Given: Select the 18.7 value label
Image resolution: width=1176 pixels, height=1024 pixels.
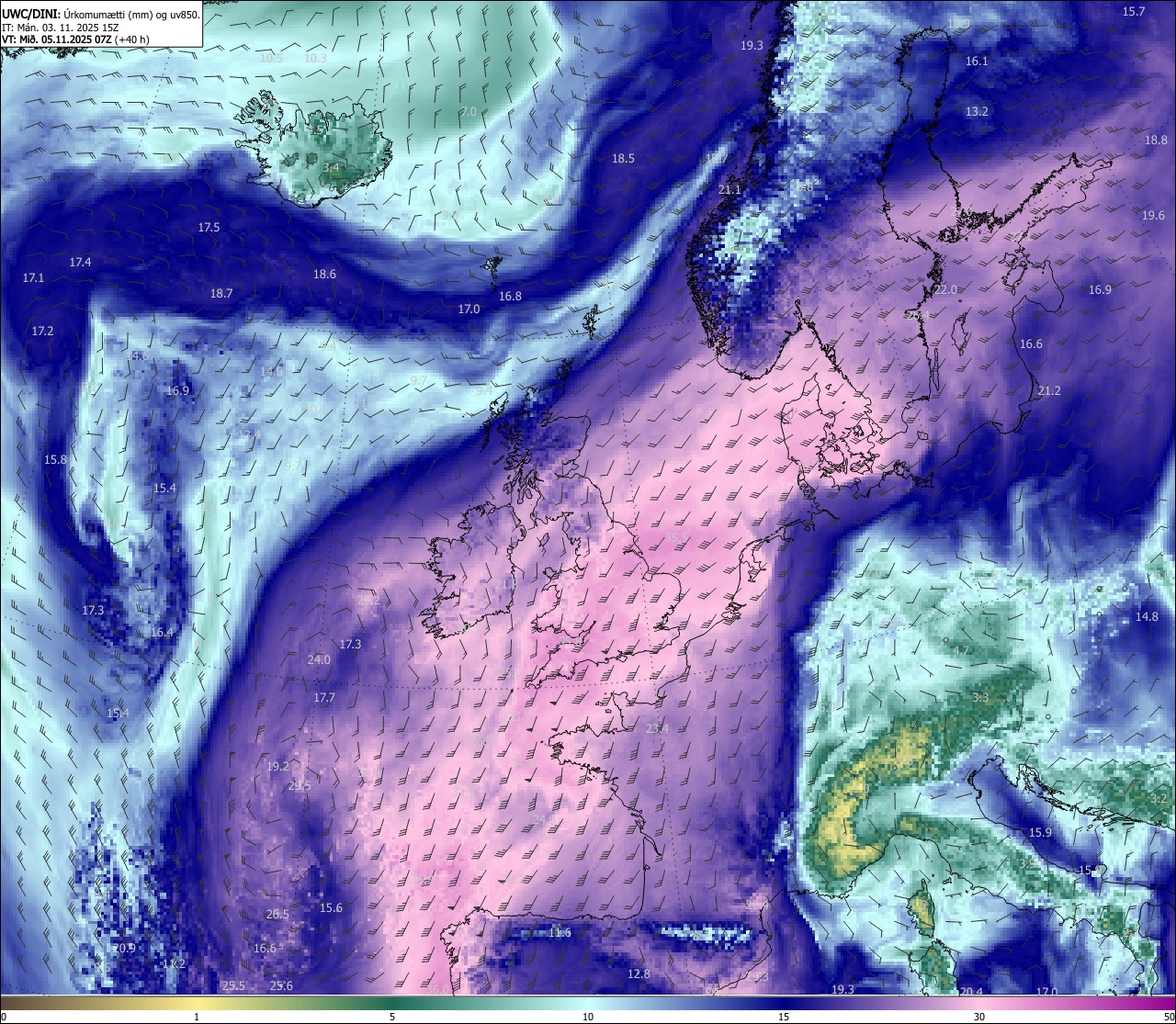Looking at the screenshot, I should pos(221,294).
